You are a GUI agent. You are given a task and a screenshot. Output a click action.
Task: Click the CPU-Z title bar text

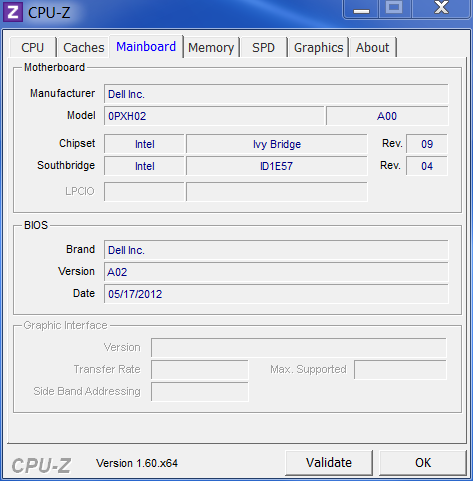[49, 13]
